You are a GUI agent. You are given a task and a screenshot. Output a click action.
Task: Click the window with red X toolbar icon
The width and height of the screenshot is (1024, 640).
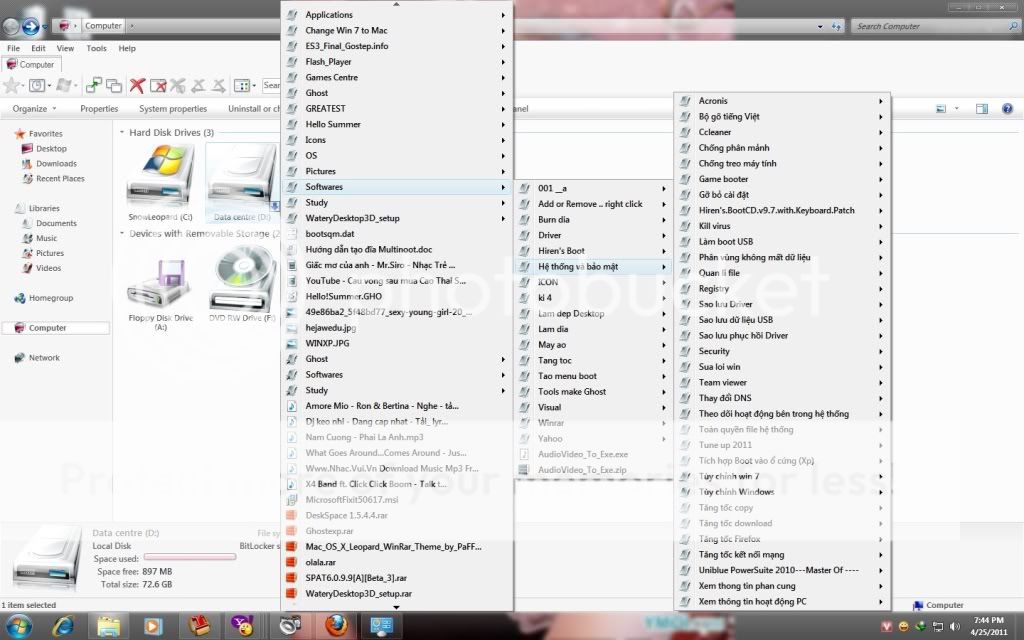coord(158,86)
